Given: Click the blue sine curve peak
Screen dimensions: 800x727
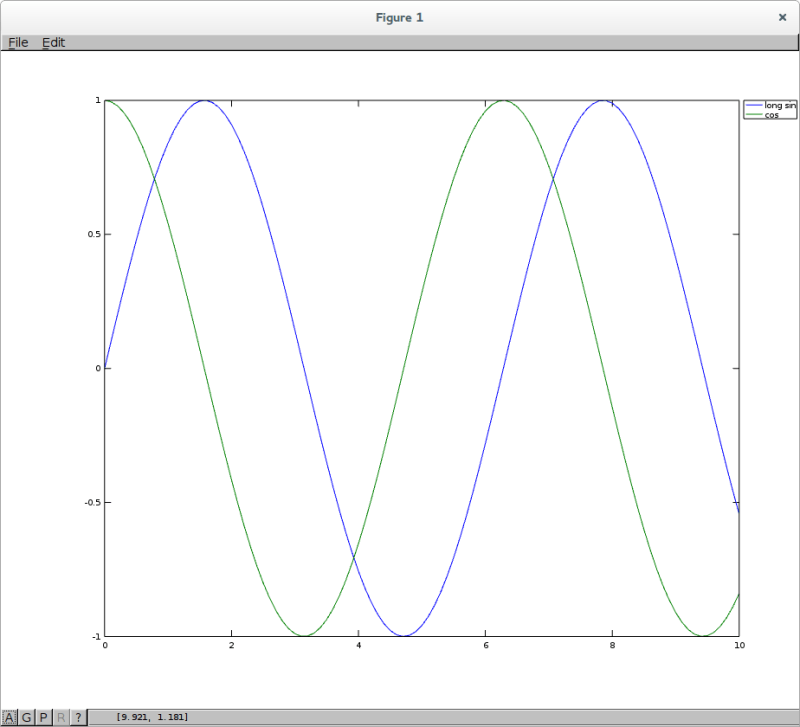Looking at the screenshot, I should (204, 100).
